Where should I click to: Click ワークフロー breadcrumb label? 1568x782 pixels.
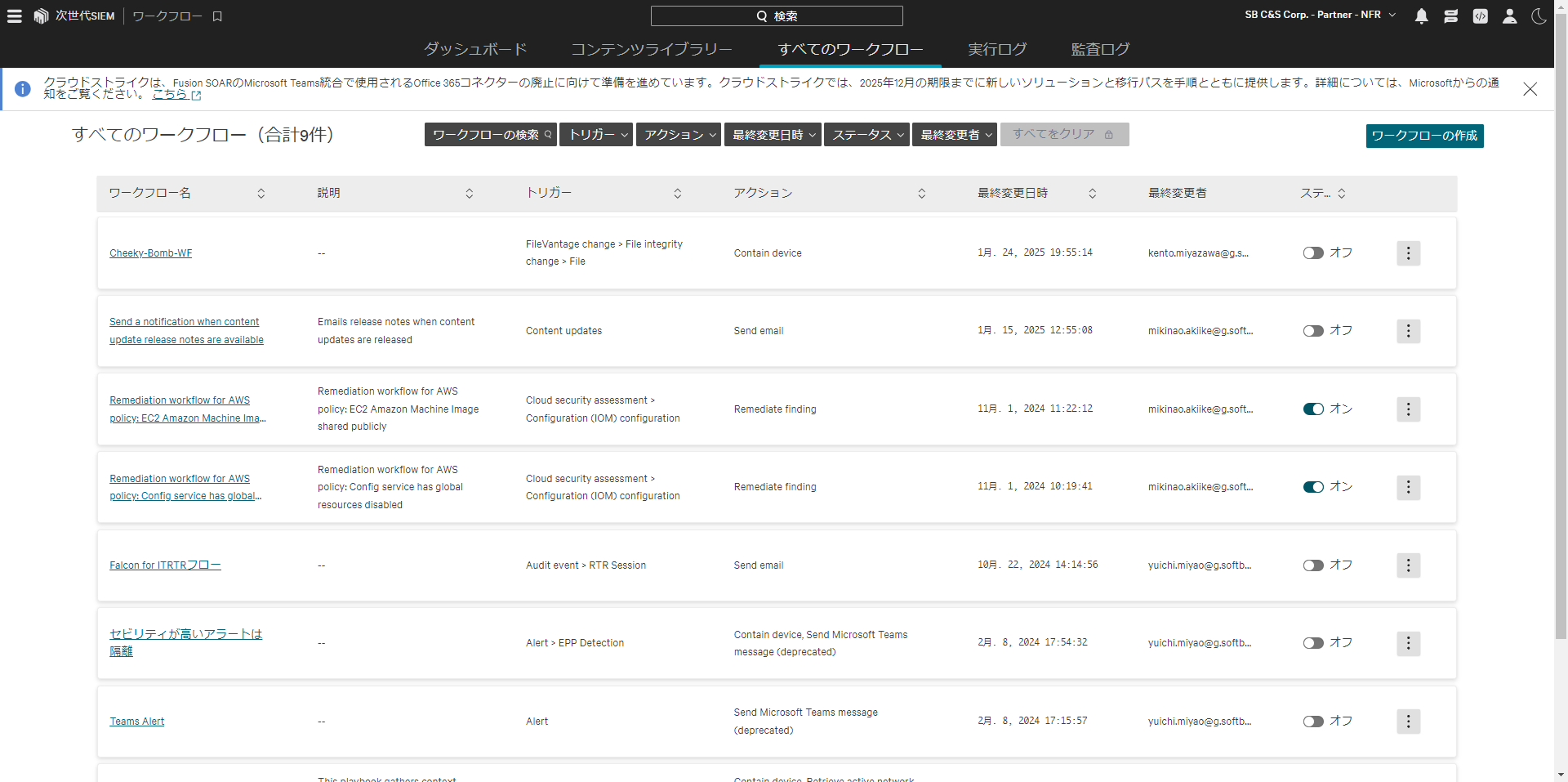pyautogui.click(x=167, y=16)
